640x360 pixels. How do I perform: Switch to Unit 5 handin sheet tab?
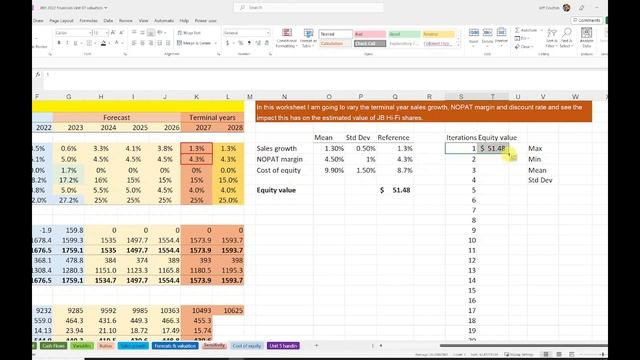coord(283,346)
